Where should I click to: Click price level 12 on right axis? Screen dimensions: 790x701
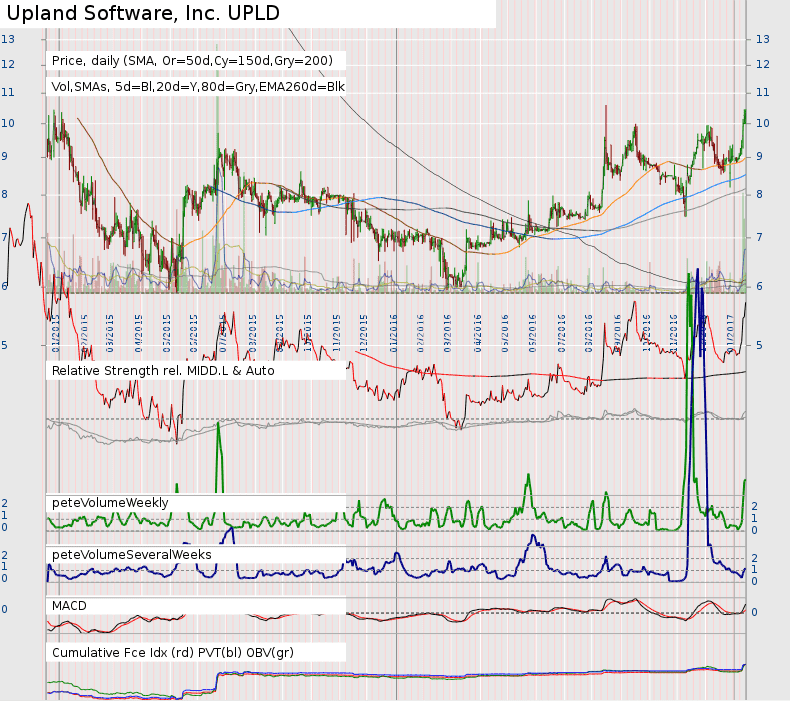[x=763, y=65]
